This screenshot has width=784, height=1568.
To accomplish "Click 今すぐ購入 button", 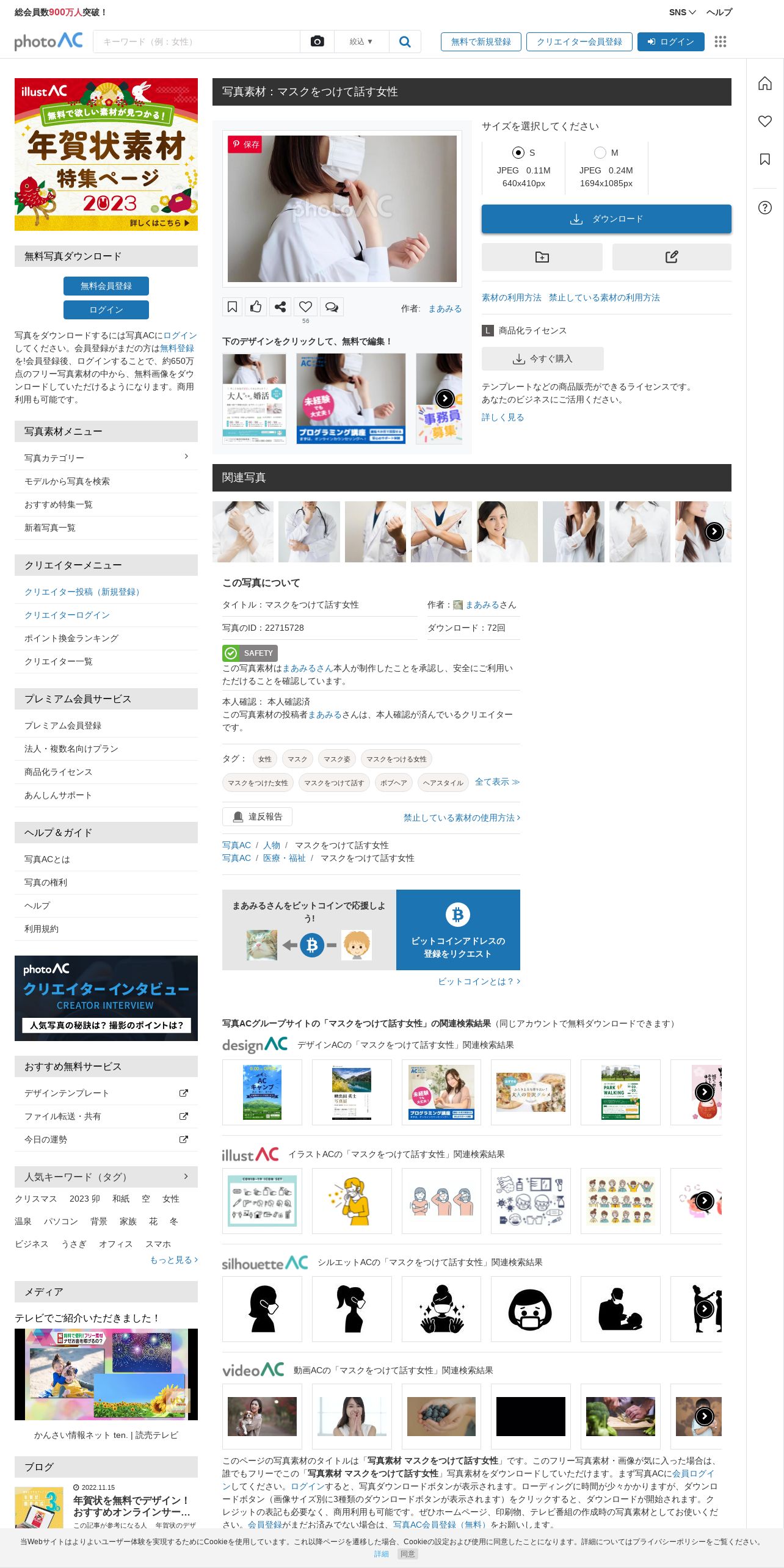I will click(543, 358).
